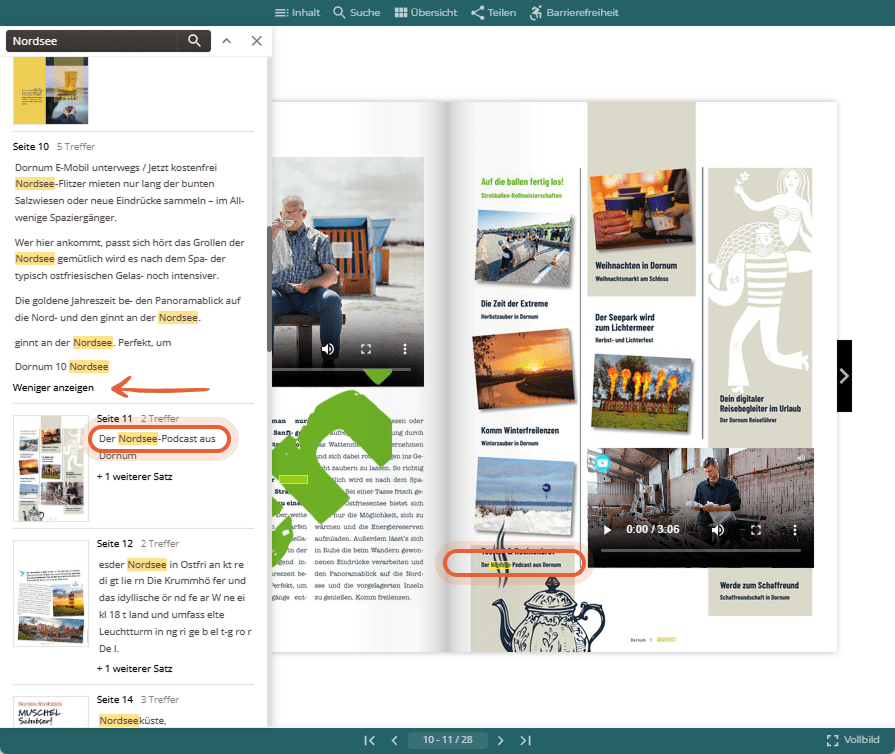
Task: Click the magnifier icon in search field
Action: pos(194,41)
